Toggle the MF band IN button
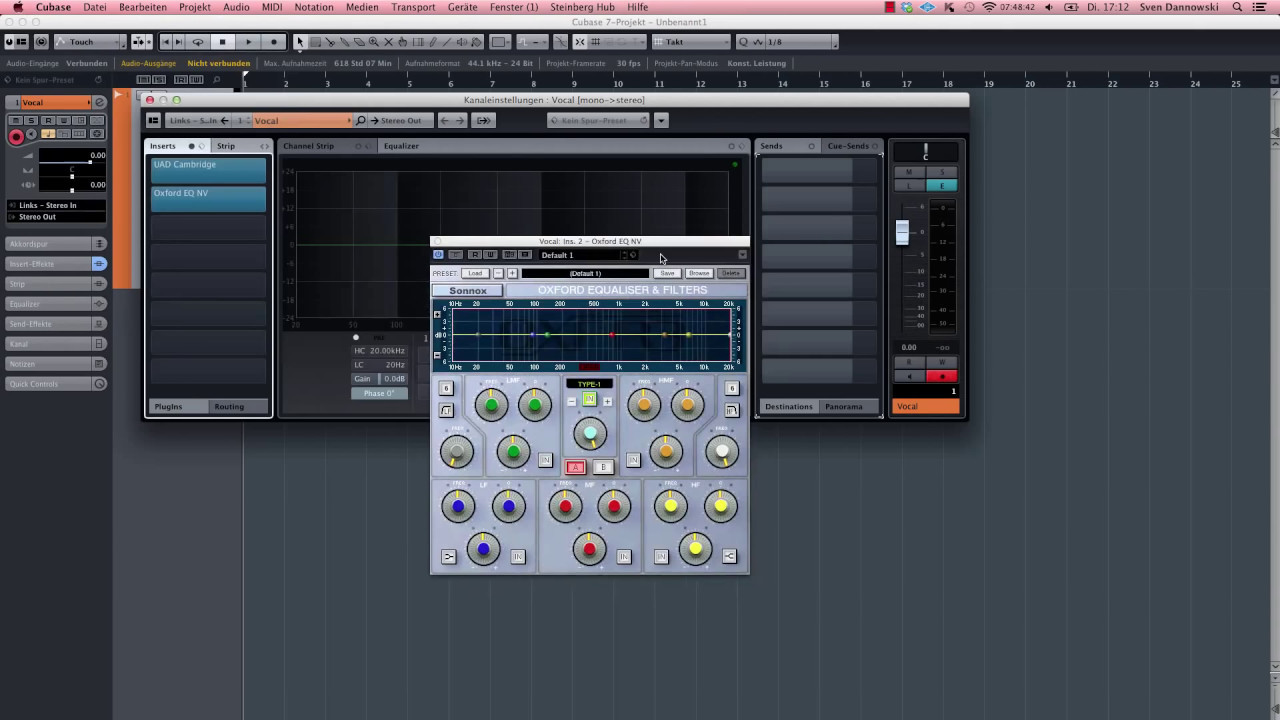Viewport: 1280px width, 720px height. [x=624, y=557]
